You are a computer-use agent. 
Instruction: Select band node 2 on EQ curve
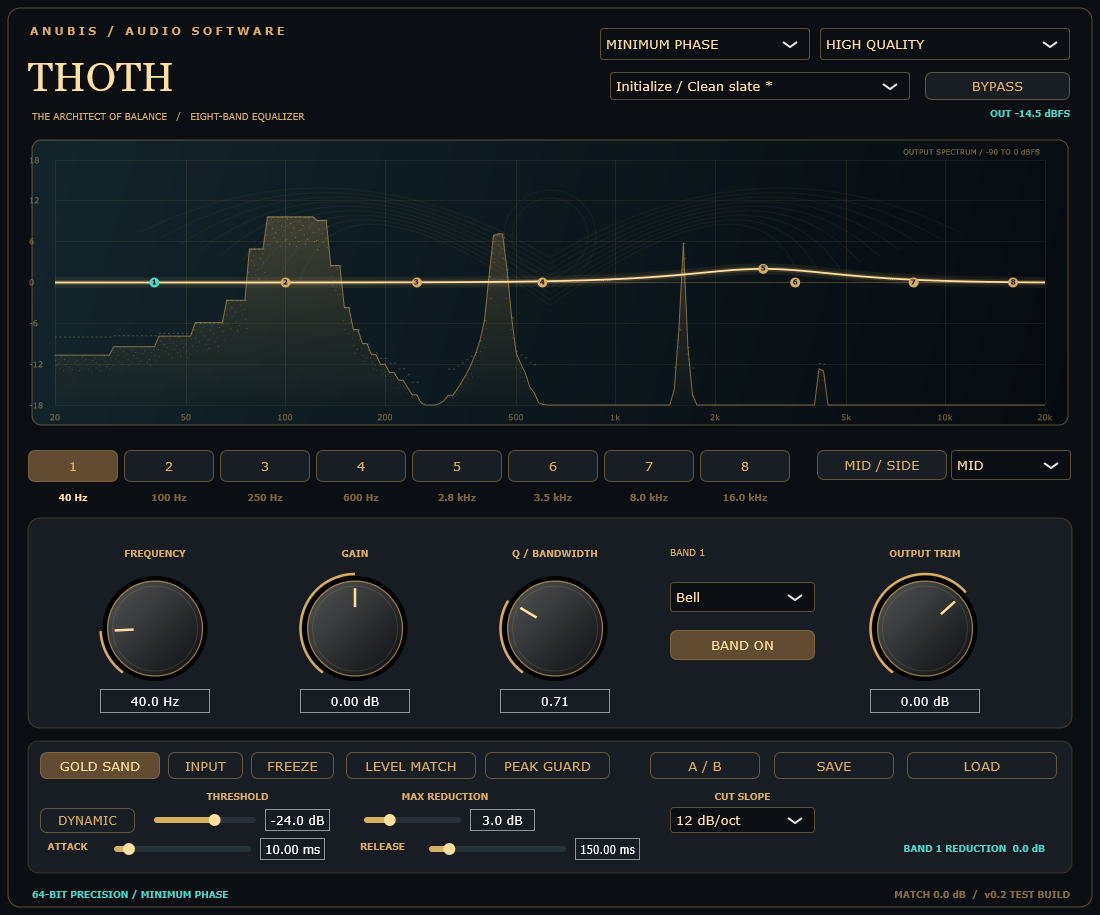click(286, 282)
